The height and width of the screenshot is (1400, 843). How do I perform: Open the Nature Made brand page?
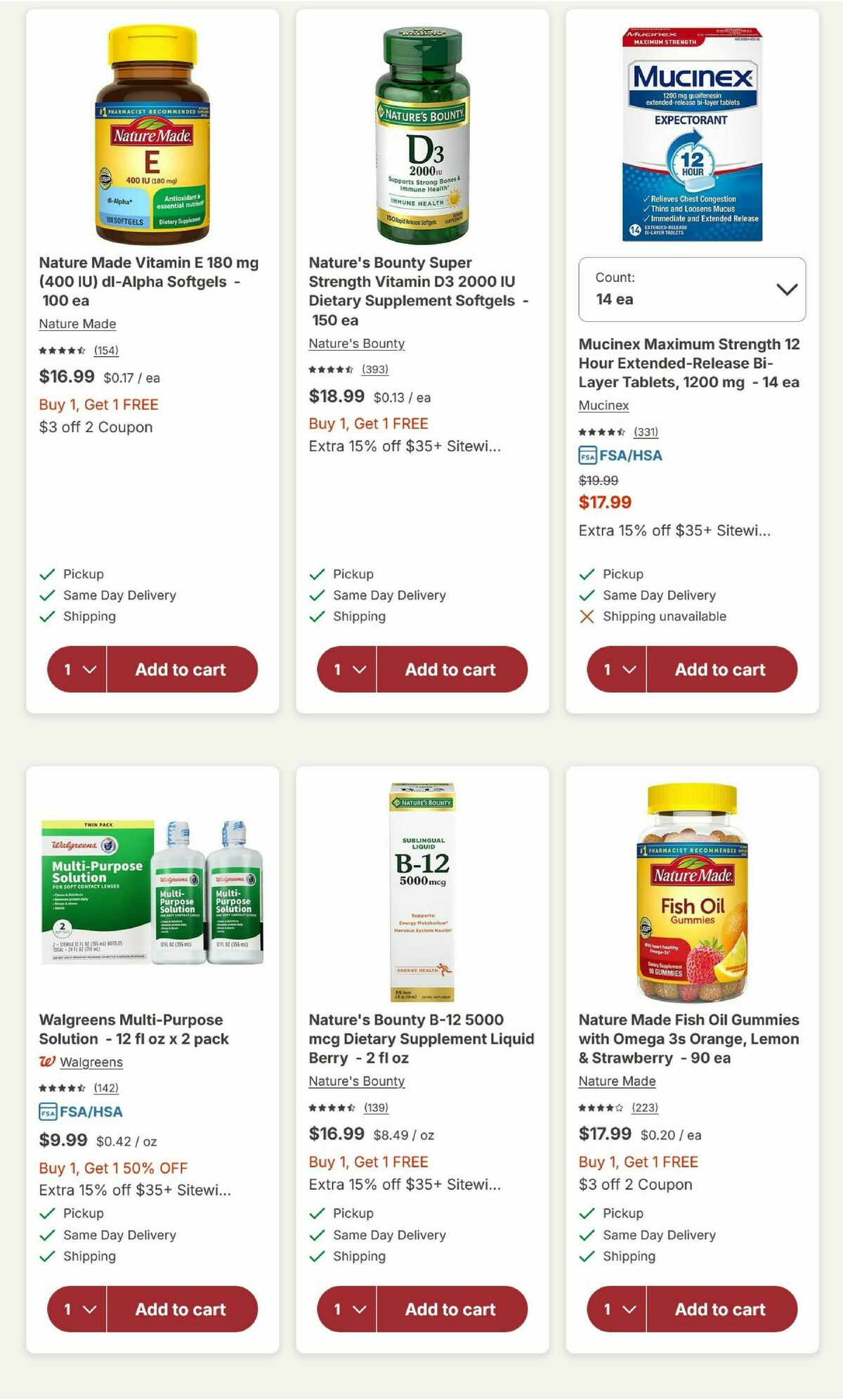point(77,324)
